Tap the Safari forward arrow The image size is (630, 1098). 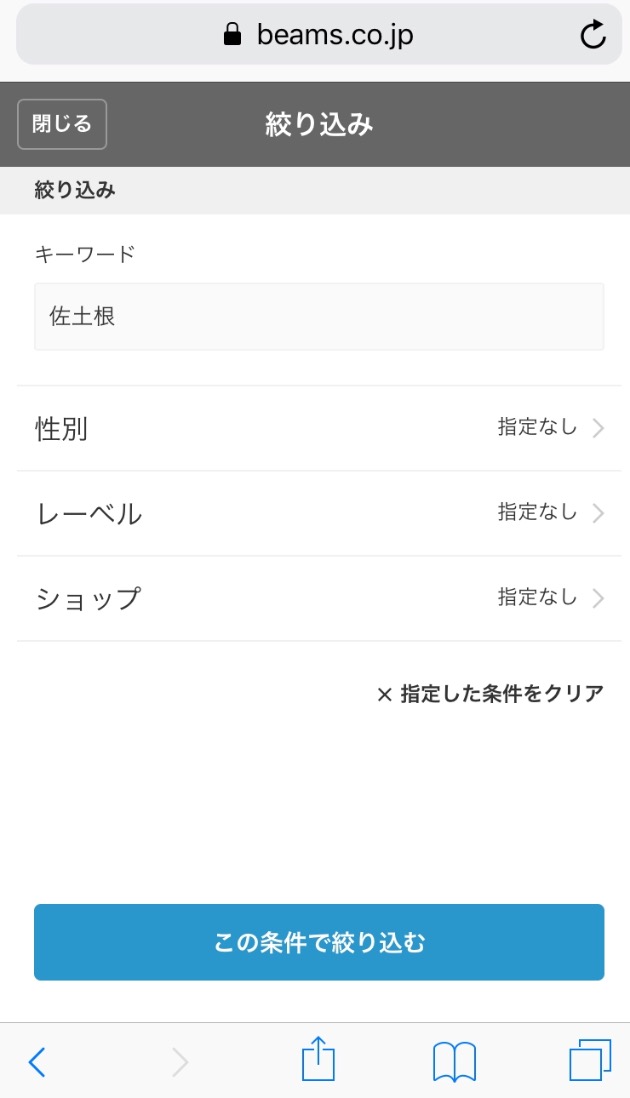tap(180, 1061)
